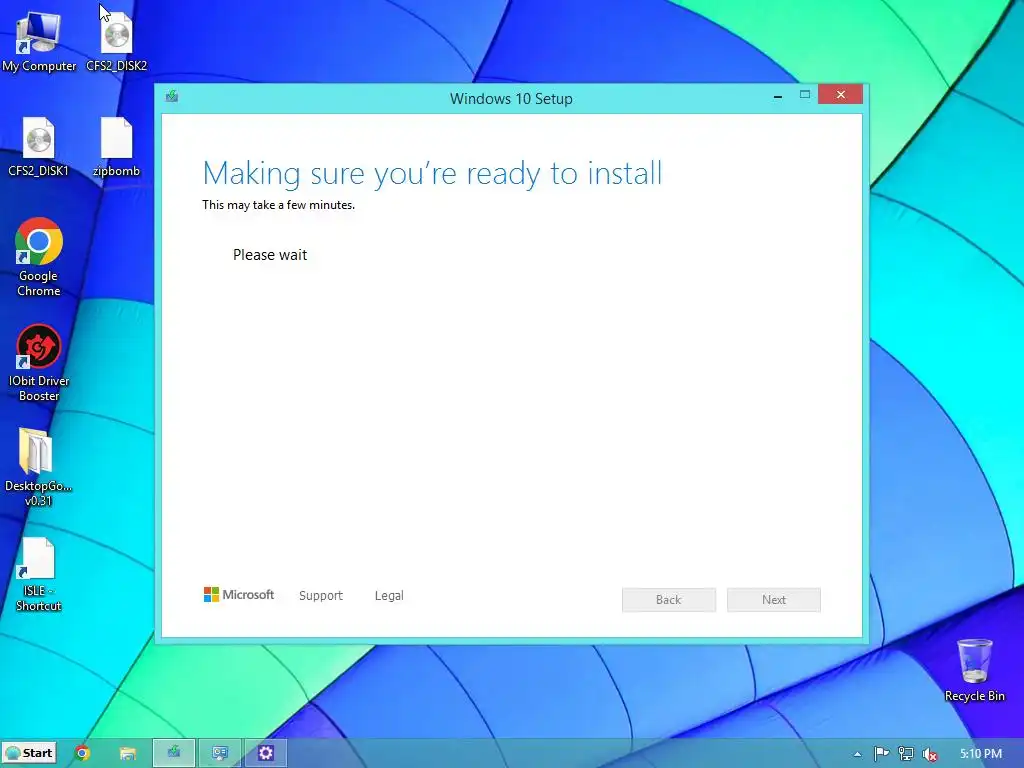Launch Google Chrome desktop shortcut
Viewport: 1024px width, 768px height.
(39, 257)
